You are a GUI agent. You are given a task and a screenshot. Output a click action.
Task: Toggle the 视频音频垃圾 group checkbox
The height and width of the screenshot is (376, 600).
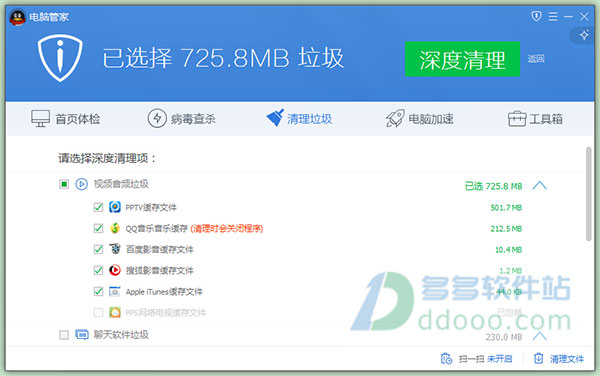(x=64, y=184)
